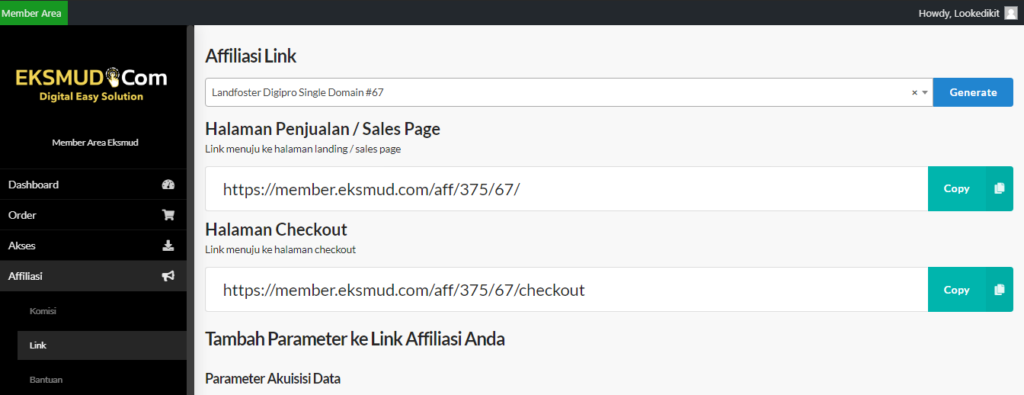Click the Affiliasi megaphone icon
The height and width of the screenshot is (395, 1024).
point(168,276)
